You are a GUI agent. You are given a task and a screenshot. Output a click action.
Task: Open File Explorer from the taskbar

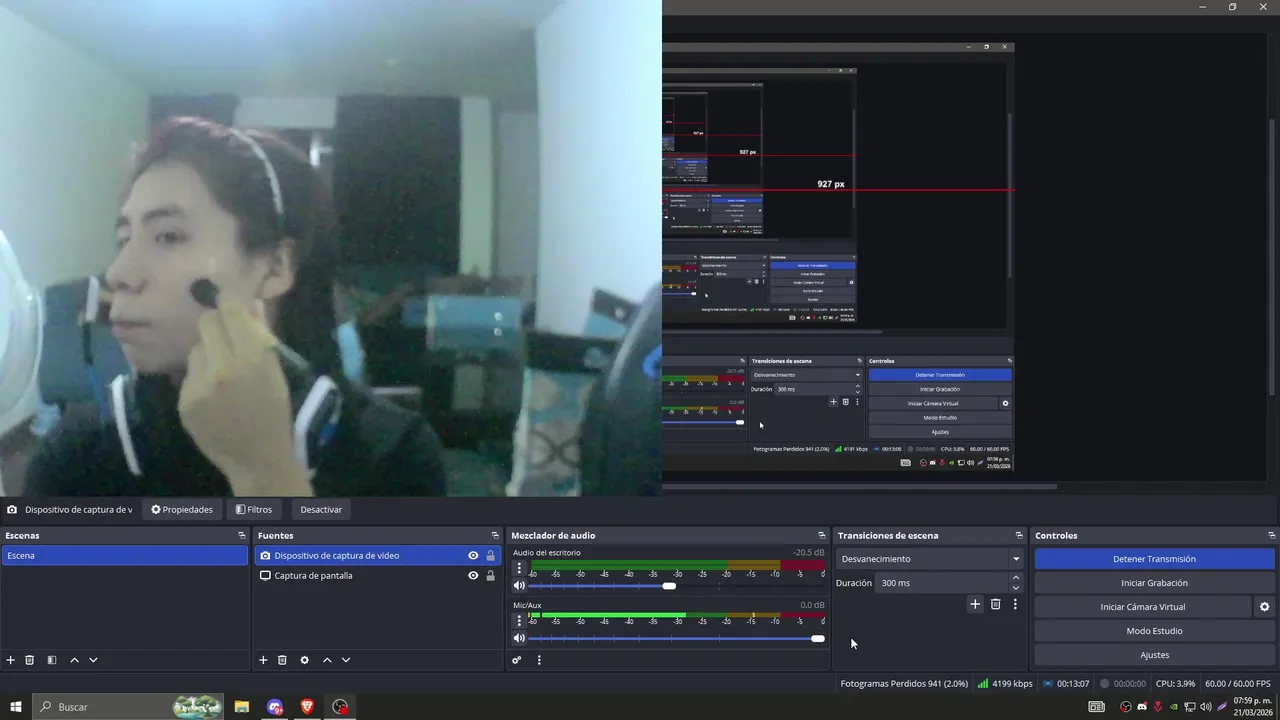pyautogui.click(x=242, y=707)
